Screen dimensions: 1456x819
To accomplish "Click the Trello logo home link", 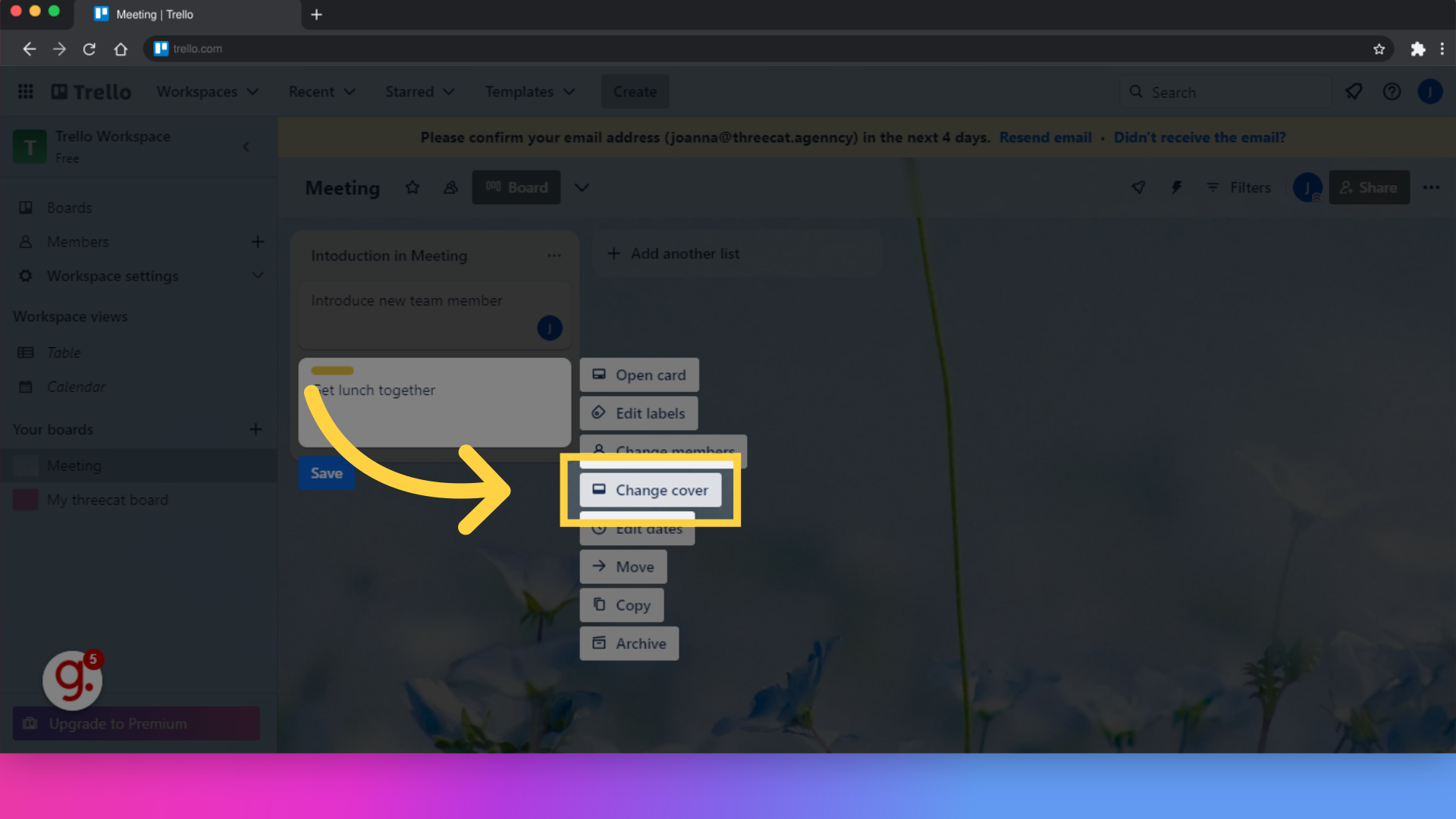I will pyautogui.click(x=91, y=92).
